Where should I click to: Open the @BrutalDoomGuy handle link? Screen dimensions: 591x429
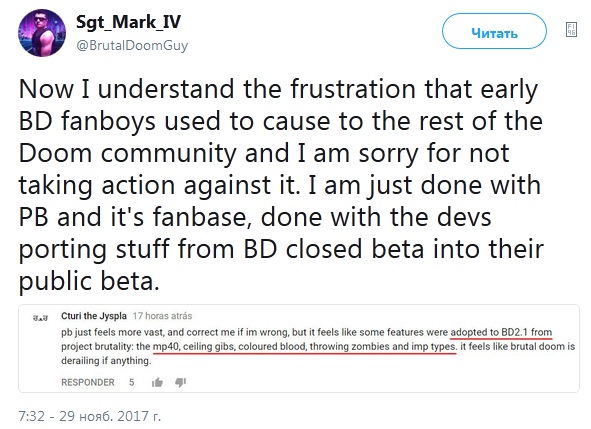(x=132, y=45)
